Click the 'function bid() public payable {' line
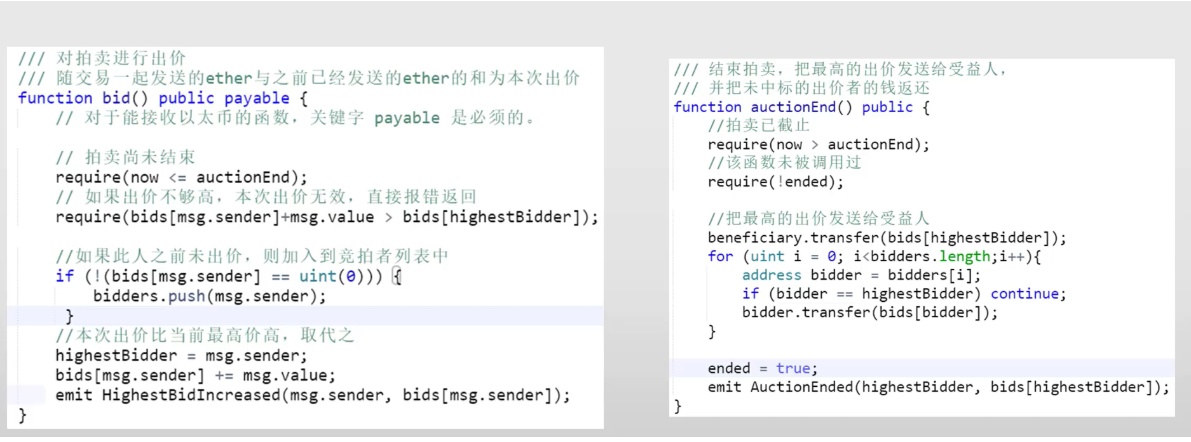The width and height of the screenshot is (1191, 442). point(163,98)
